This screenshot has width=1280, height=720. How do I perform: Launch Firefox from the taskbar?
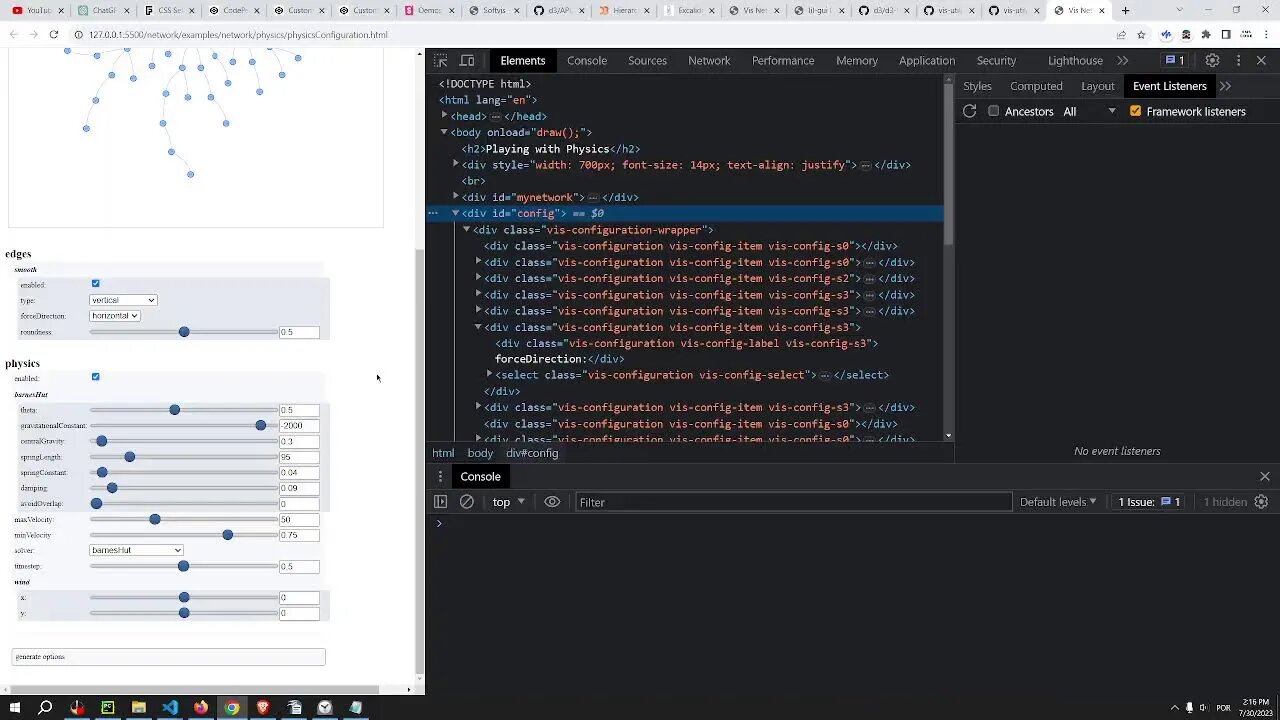[x=201, y=707]
